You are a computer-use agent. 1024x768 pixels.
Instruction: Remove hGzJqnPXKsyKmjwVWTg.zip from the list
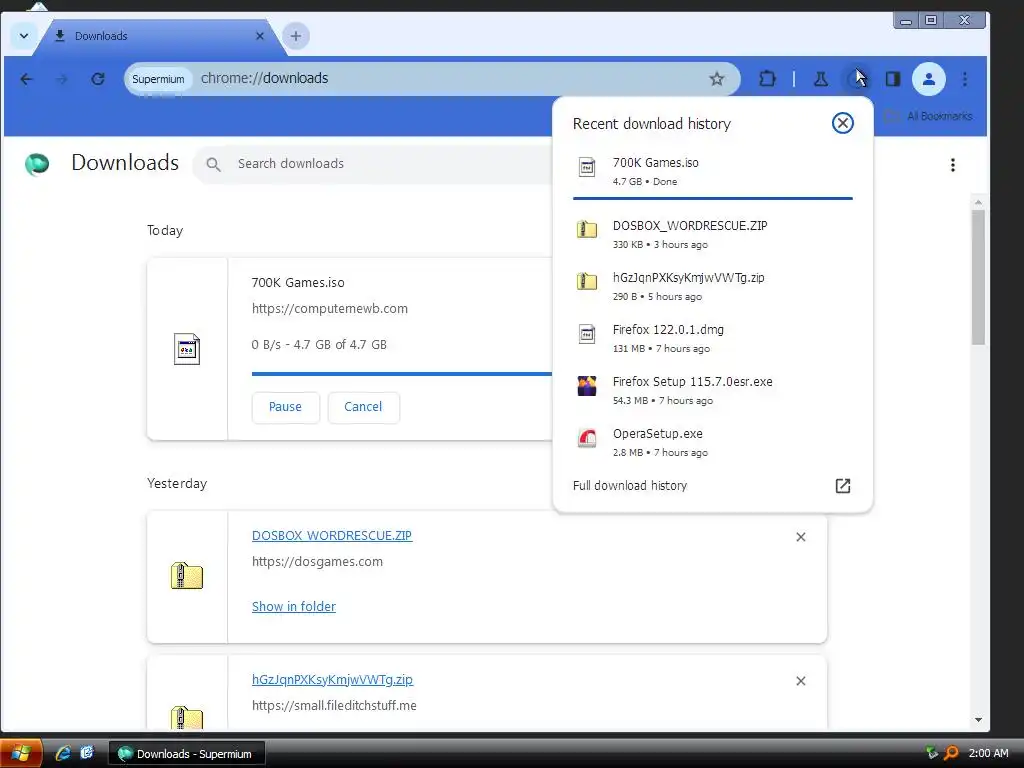[801, 681]
